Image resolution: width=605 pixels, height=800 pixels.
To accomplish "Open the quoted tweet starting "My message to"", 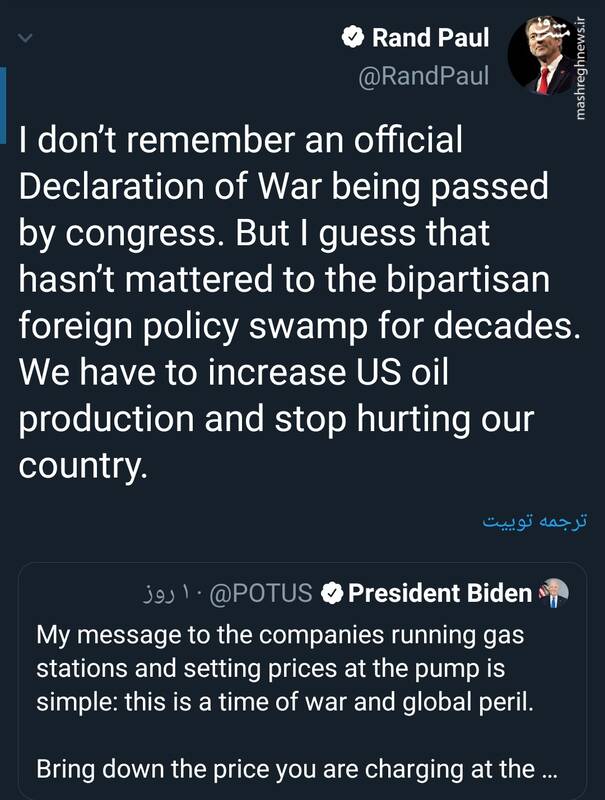I will click(x=285, y=666).
